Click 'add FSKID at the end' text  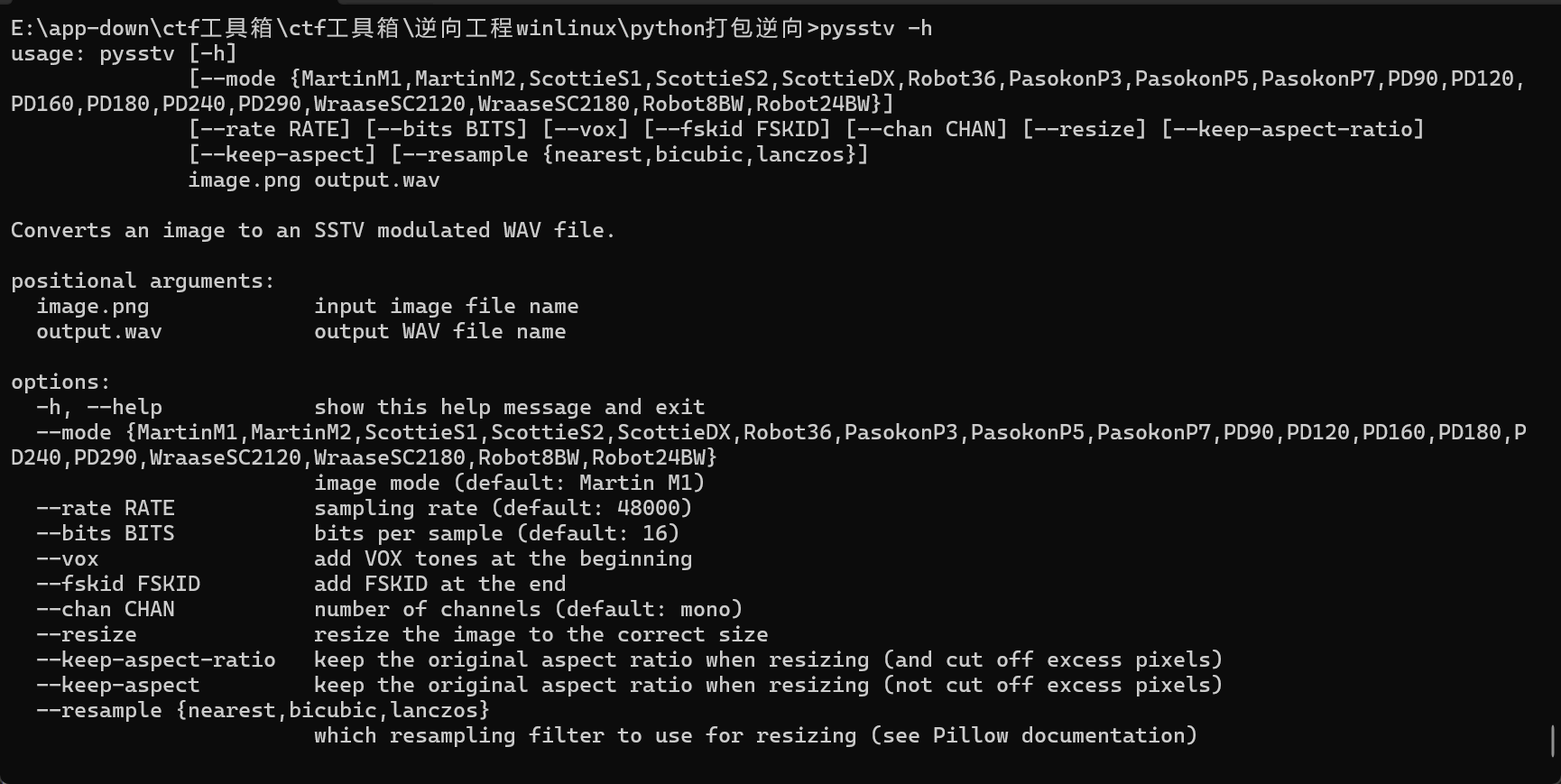(x=439, y=584)
